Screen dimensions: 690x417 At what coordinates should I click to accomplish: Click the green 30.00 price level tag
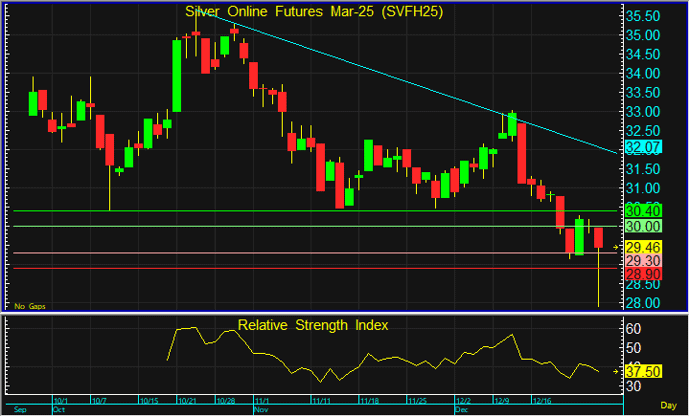642,227
